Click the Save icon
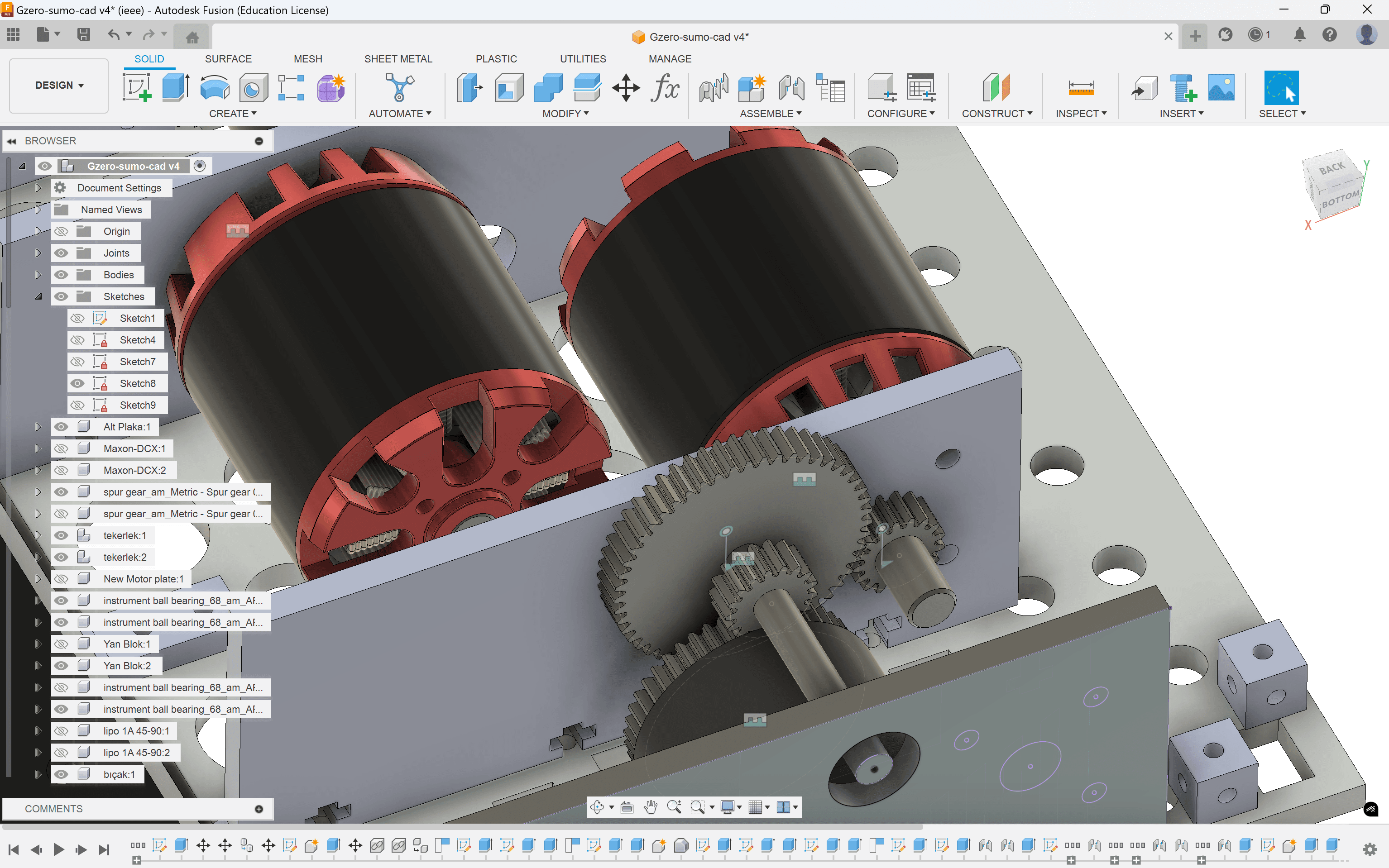The height and width of the screenshot is (868, 1389). click(84, 35)
